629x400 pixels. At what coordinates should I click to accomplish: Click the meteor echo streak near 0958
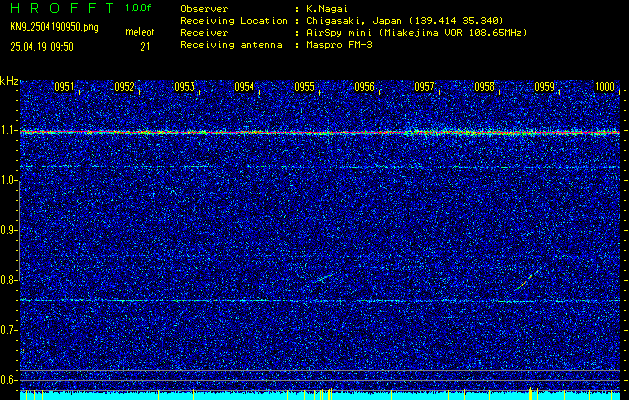coord(527,280)
